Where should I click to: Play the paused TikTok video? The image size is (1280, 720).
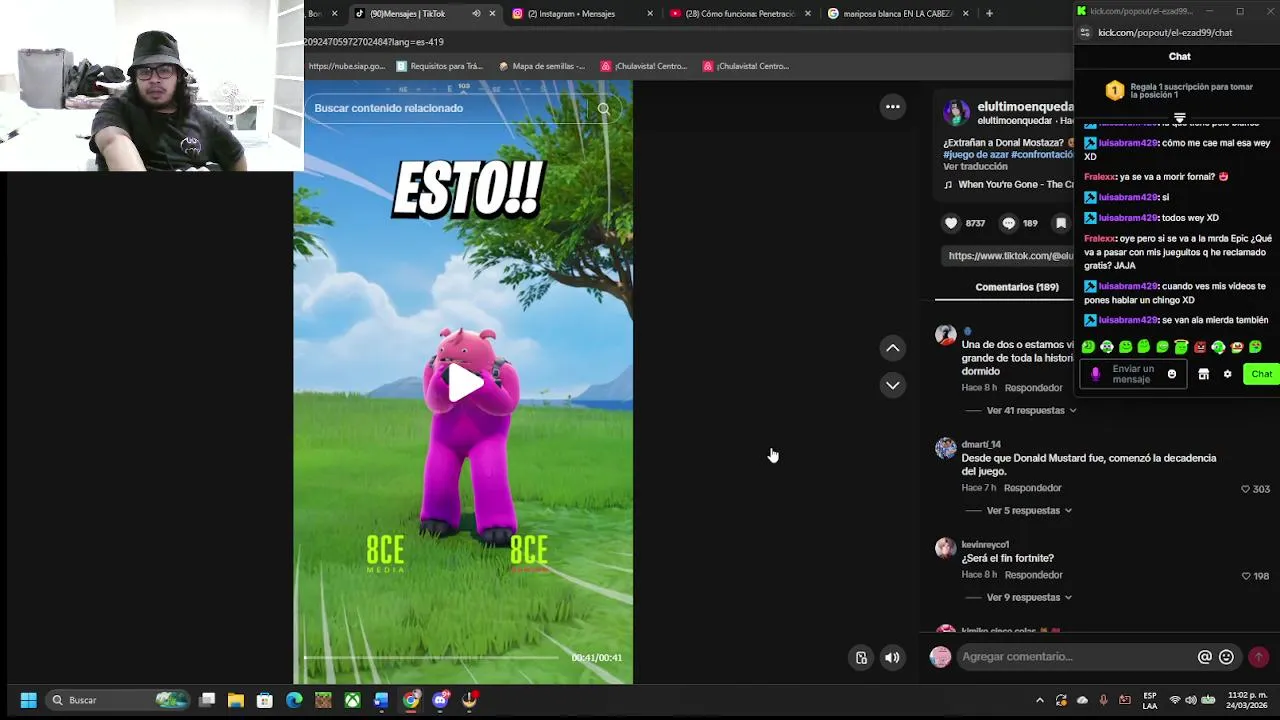(x=465, y=383)
